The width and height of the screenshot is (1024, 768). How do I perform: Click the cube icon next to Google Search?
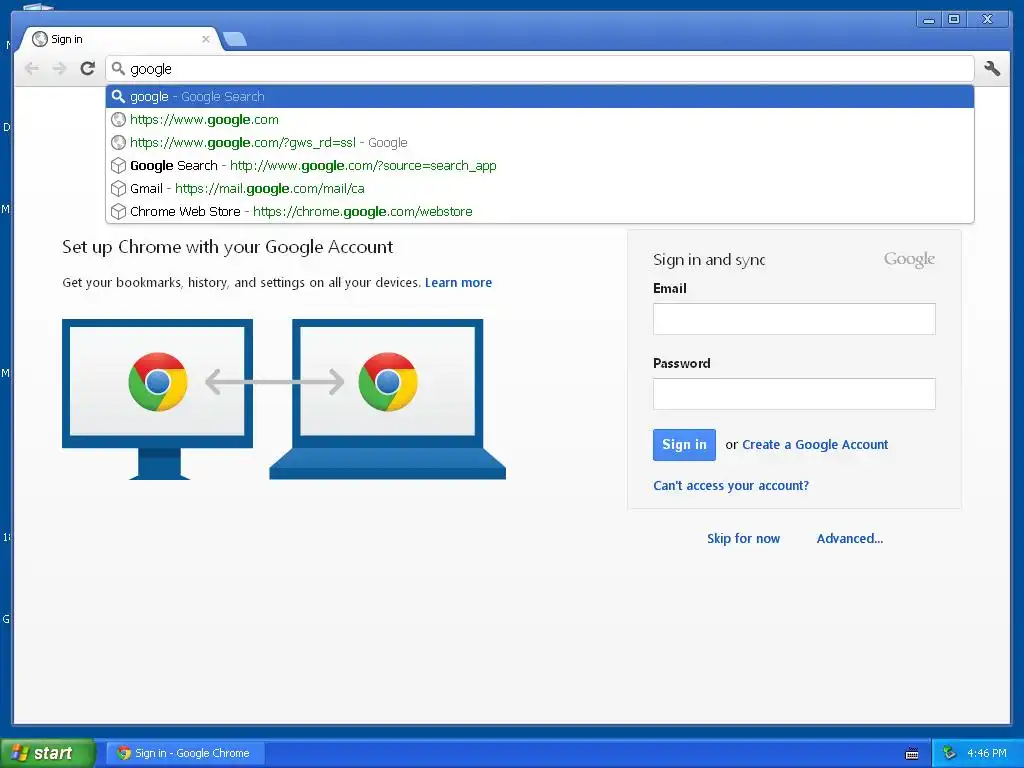(x=118, y=166)
